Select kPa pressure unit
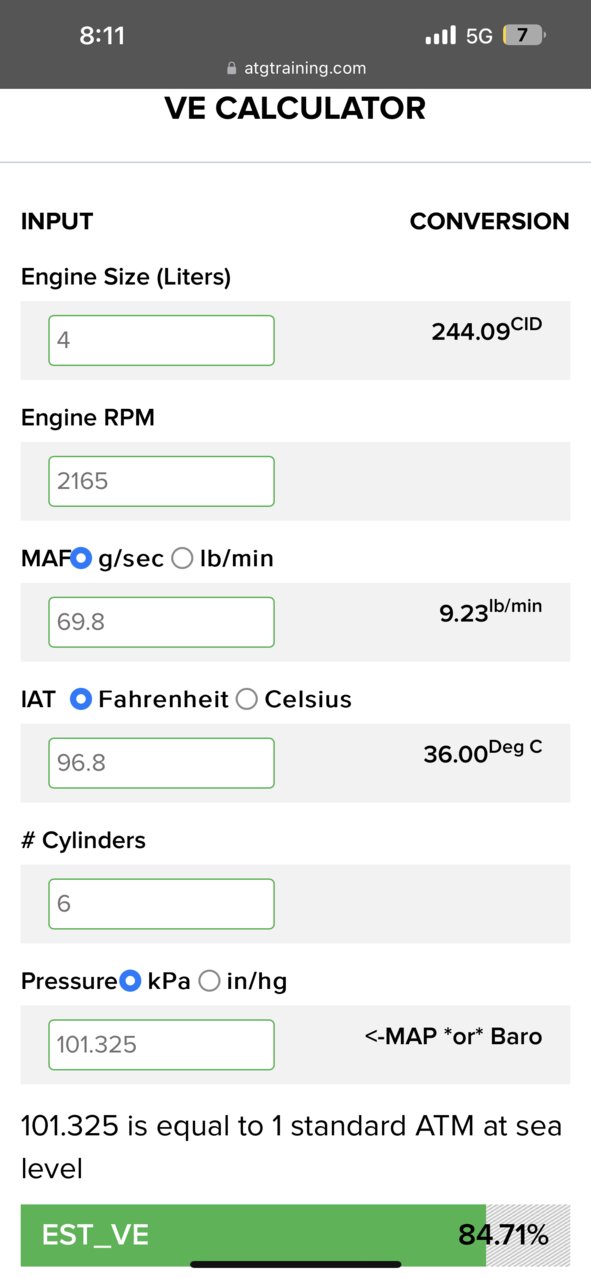The width and height of the screenshot is (591, 1279). (x=130, y=982)
